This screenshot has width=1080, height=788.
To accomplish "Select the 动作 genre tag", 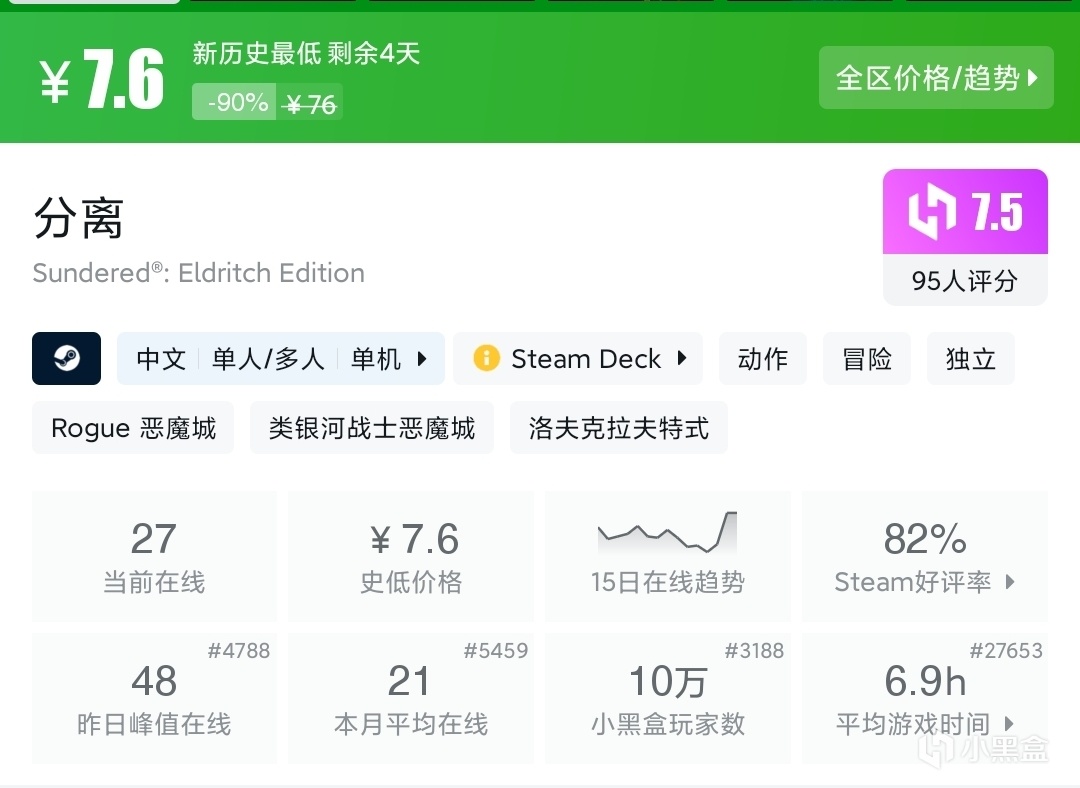I will tap(762, 359).
